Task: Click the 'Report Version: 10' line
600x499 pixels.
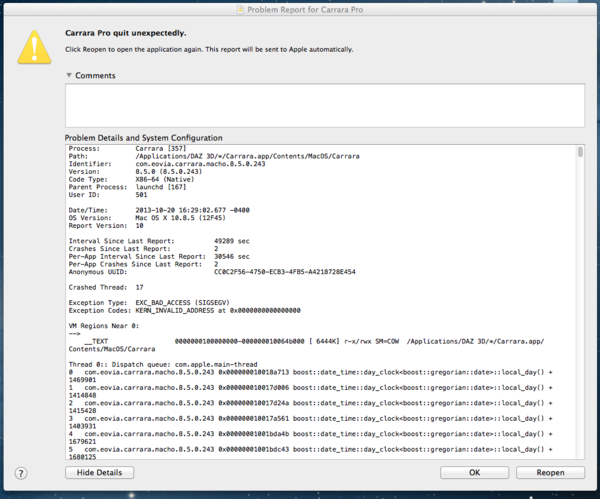Action: tap(106, 225)
